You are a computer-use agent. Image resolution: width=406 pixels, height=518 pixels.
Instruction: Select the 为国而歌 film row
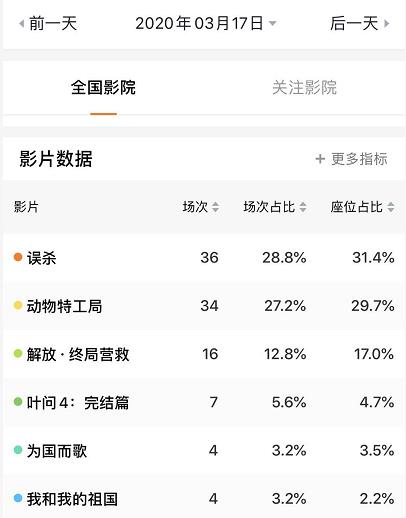(203, 451)
